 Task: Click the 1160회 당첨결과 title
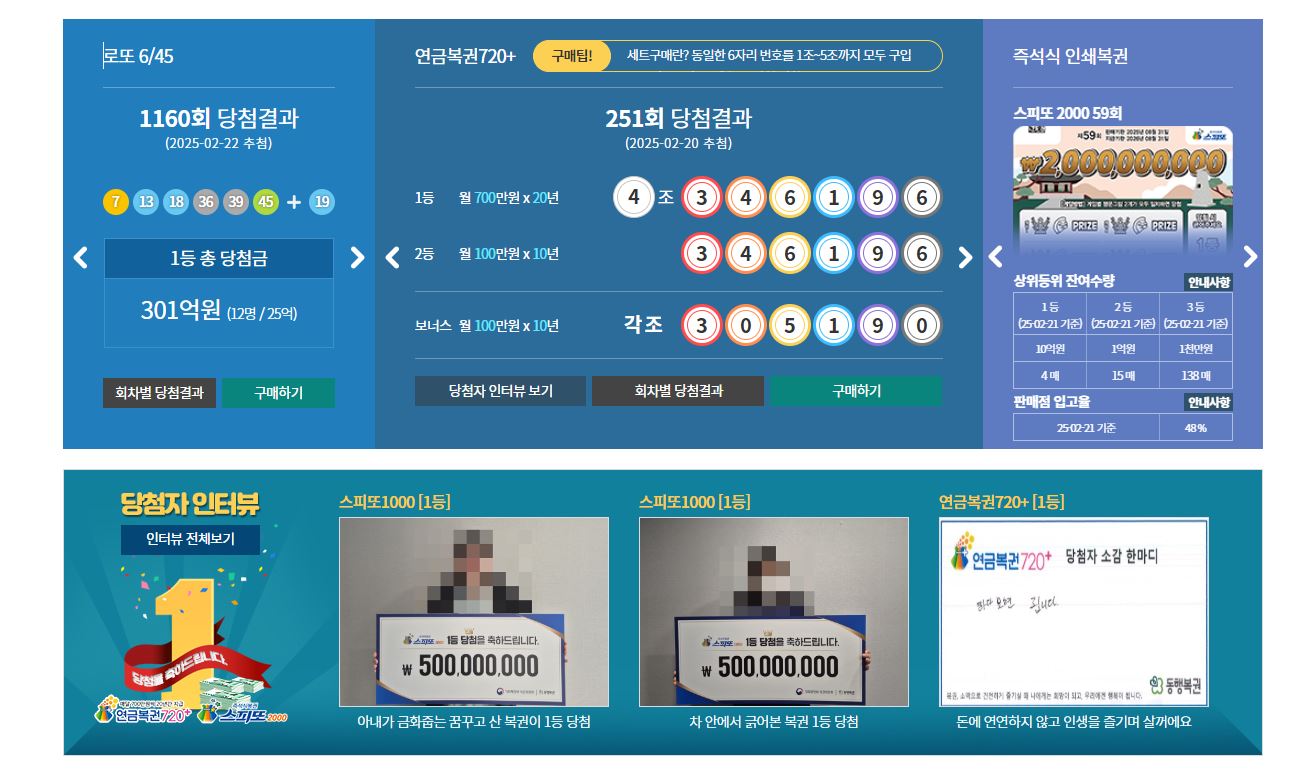(219, 118)
